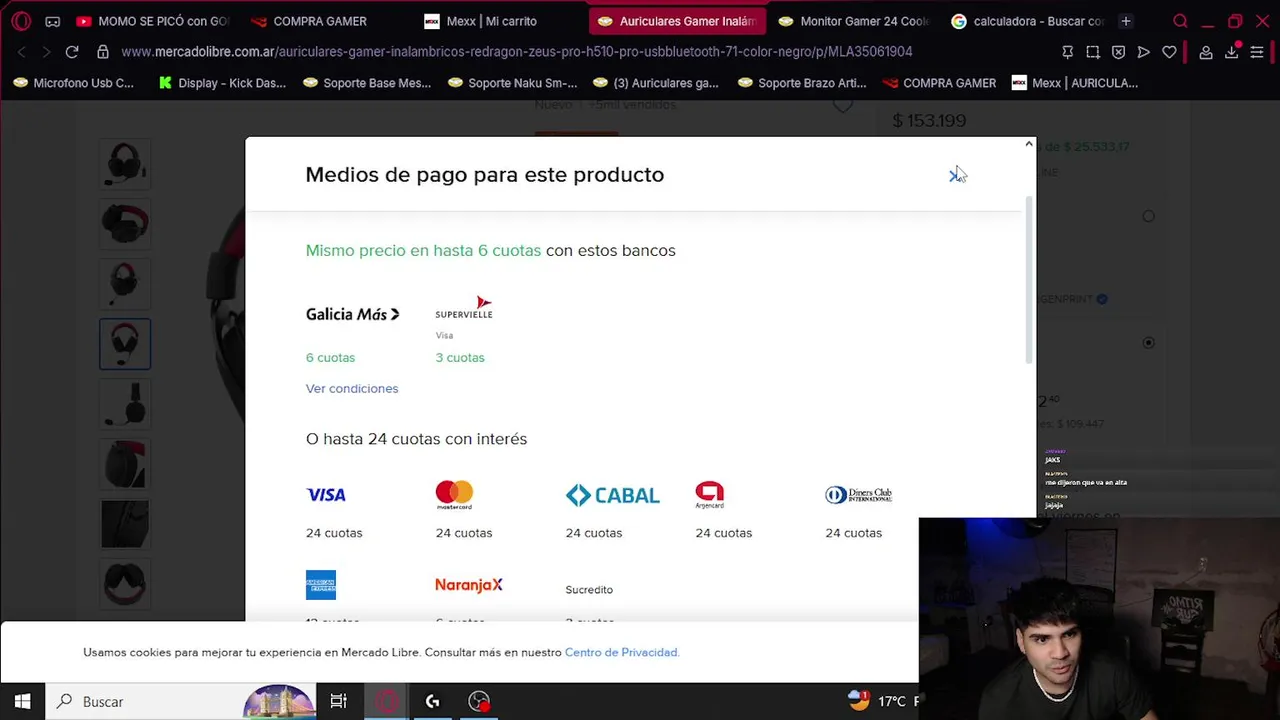The height and width of the screenshot is (720, 1280).
Task: Click the Sucredito label
Action: (x=589, y=590)
